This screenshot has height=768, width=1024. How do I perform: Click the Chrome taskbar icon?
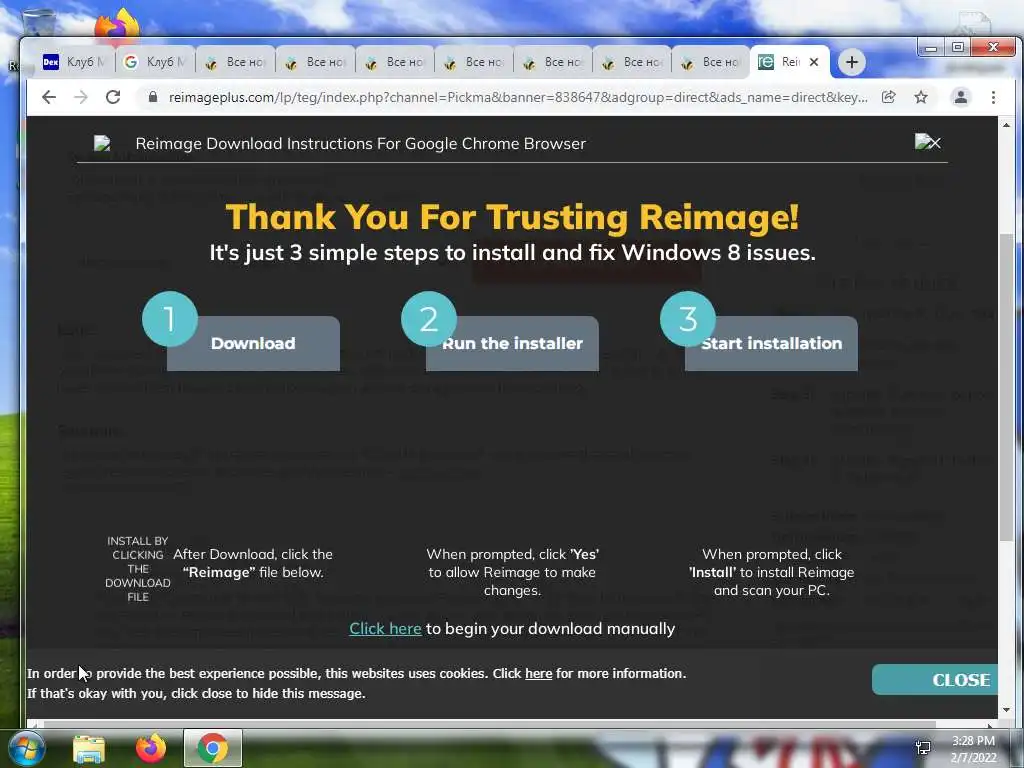213,748
